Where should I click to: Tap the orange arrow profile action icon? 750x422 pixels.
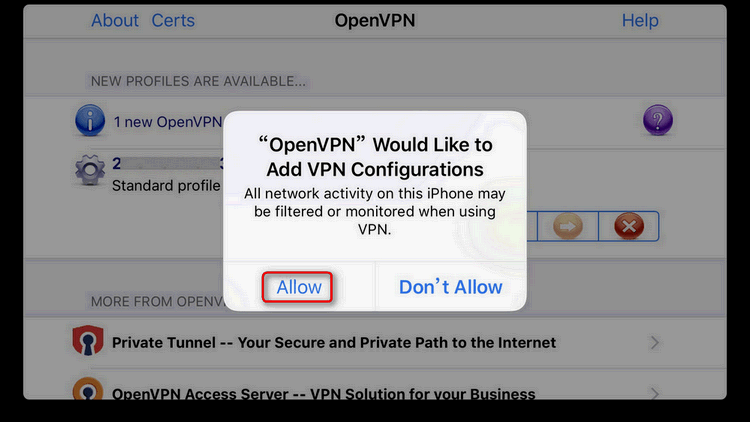coord(568,226)
